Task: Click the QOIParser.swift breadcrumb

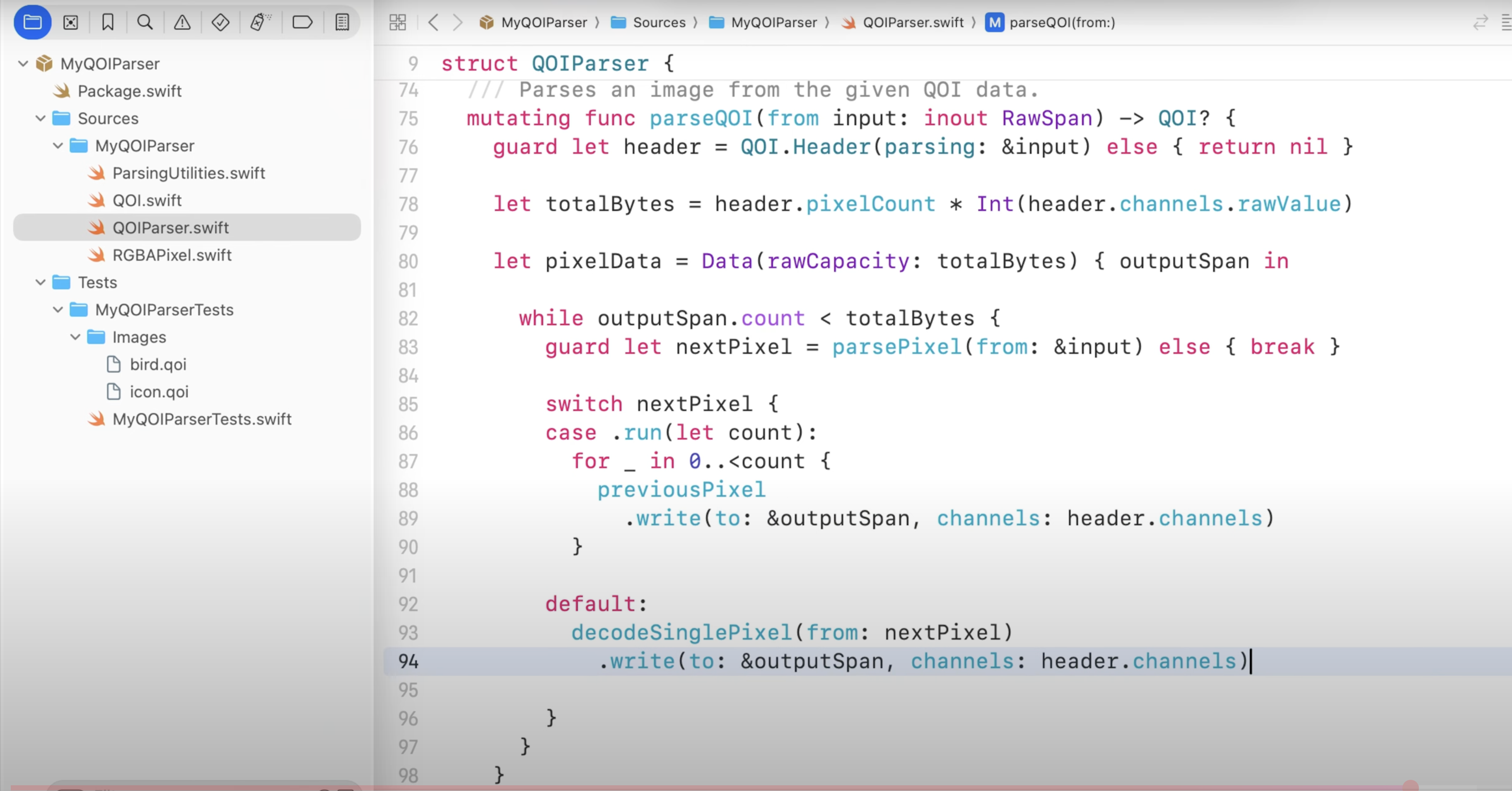Action: (913, 22)
